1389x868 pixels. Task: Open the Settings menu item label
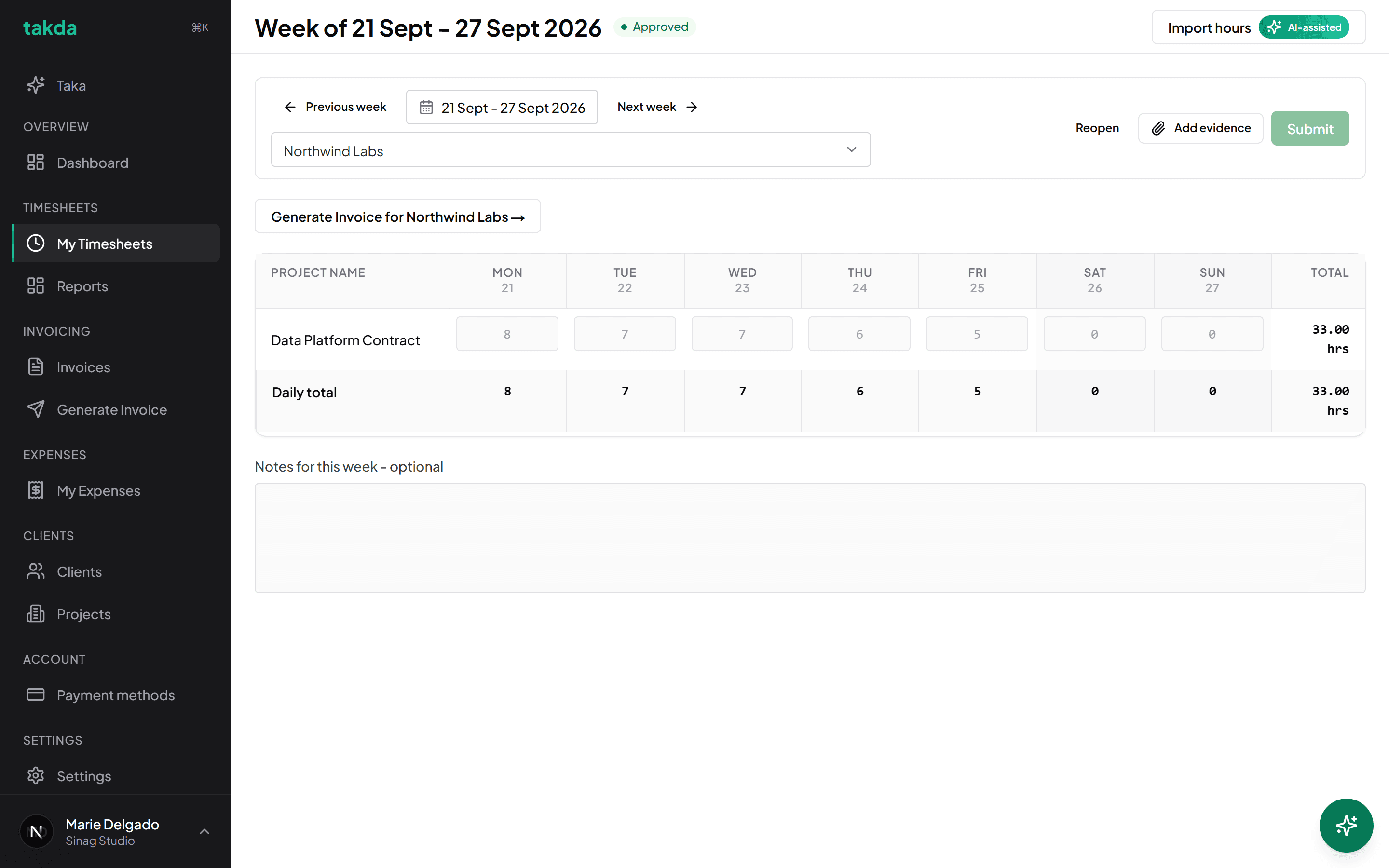84,775
